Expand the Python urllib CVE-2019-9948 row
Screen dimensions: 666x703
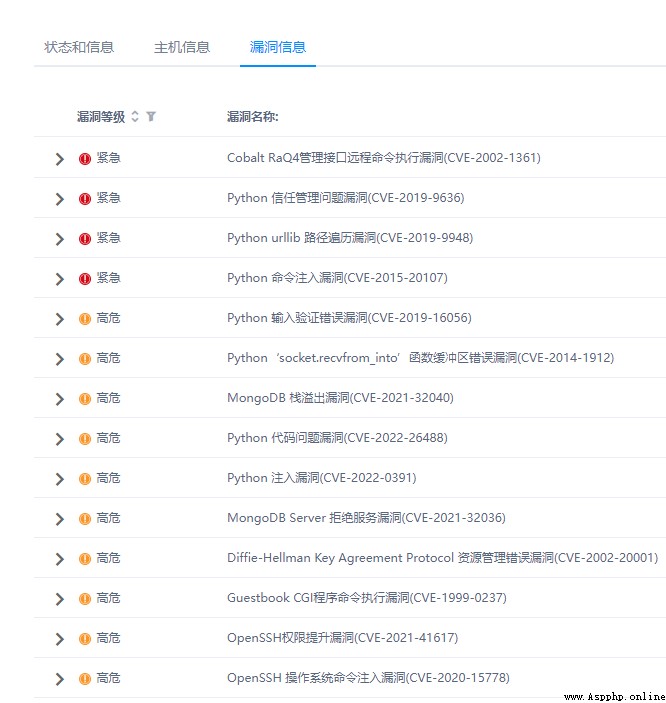tap(60, 239)
